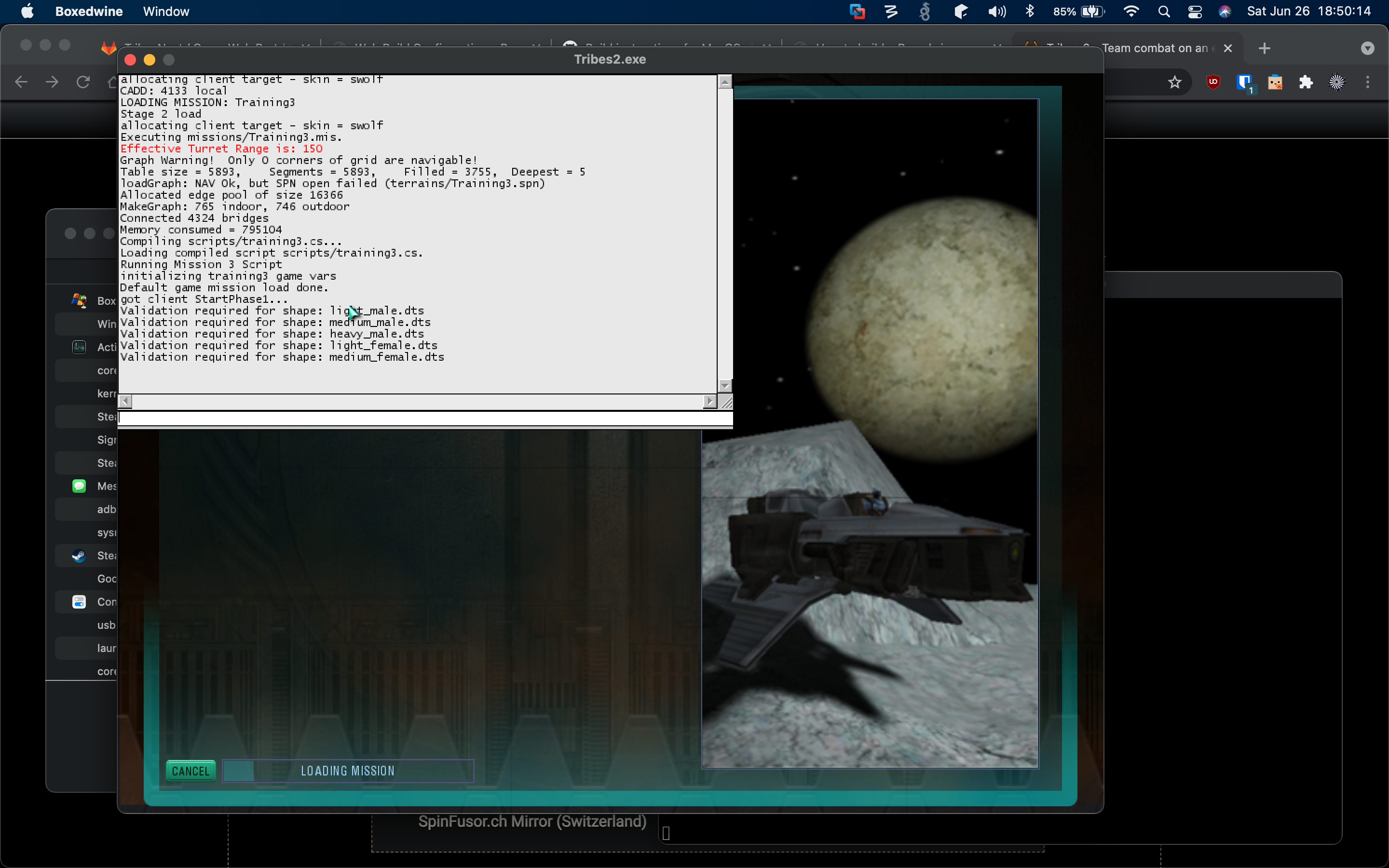Open the Todoist-style menu bar icon

coord(891,12)
